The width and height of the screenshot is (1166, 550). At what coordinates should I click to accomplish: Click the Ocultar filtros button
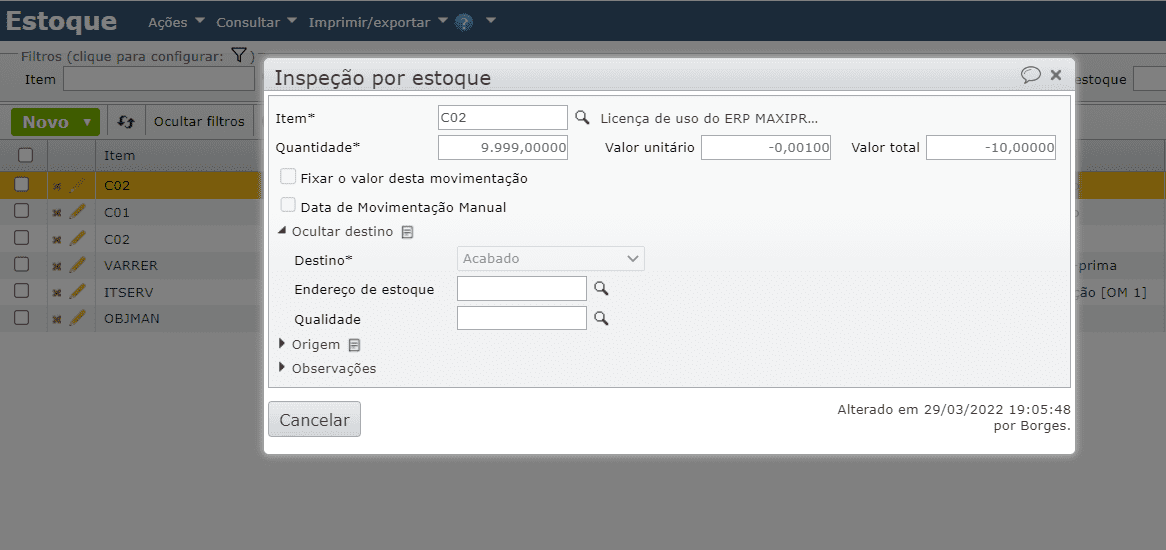click(x=199, y=122)
